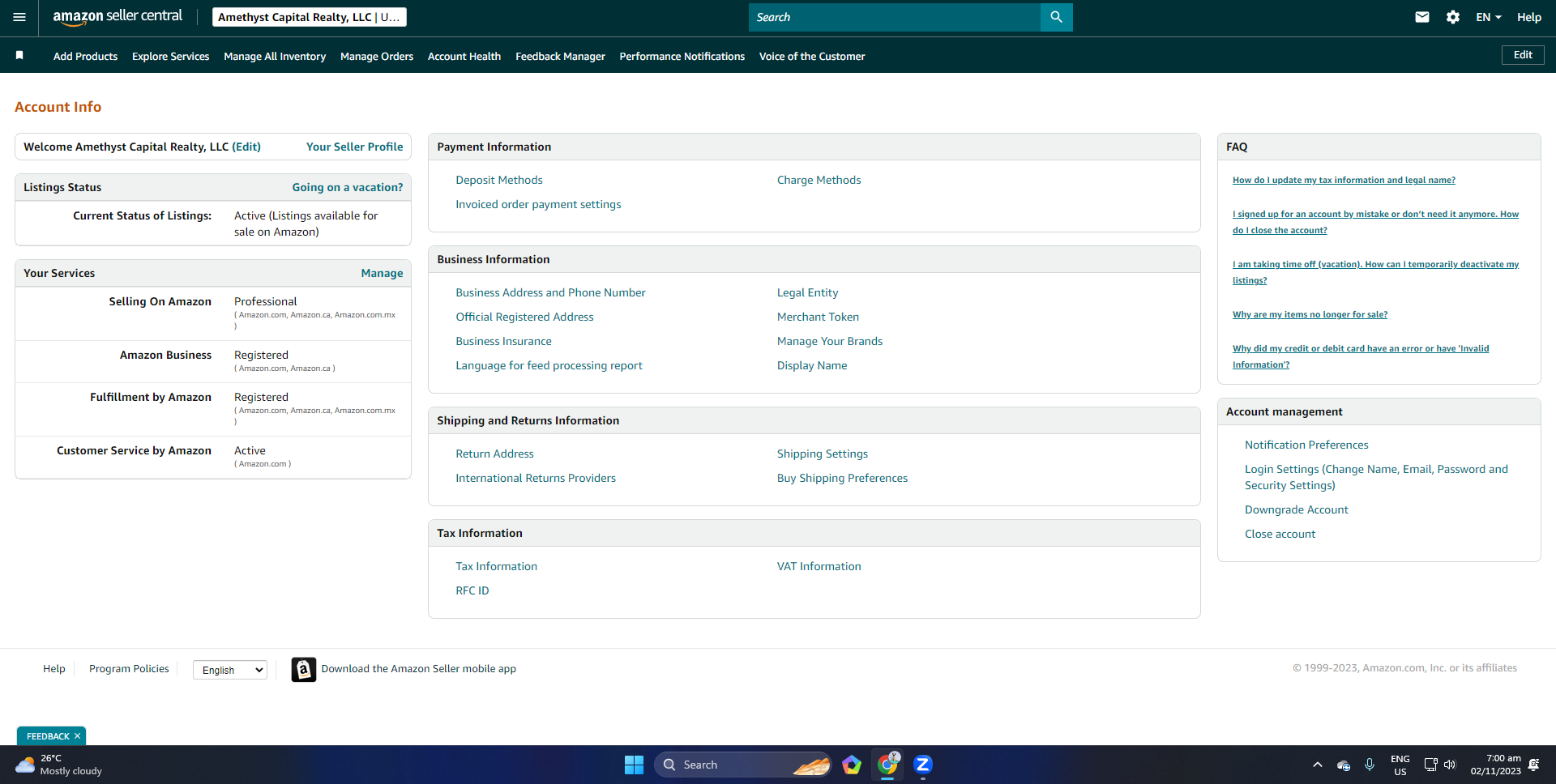Click the microphone tray icon

[1370, 765]
